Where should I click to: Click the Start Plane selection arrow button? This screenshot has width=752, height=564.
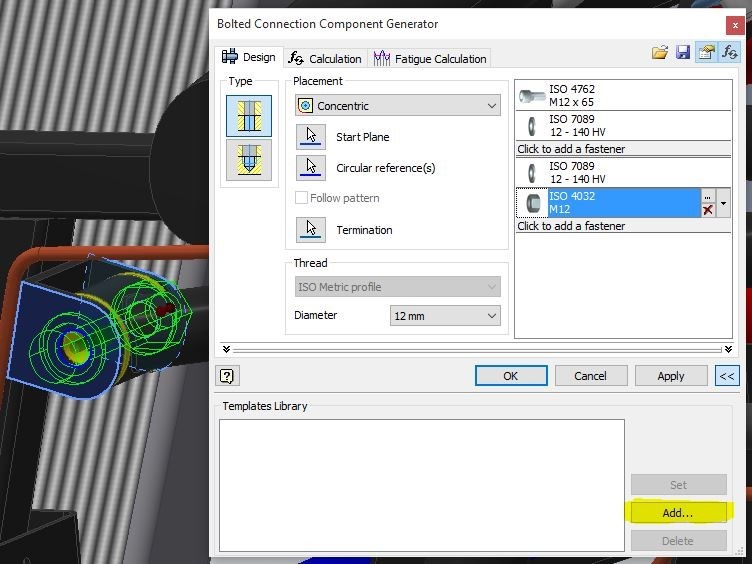(311, 137)
